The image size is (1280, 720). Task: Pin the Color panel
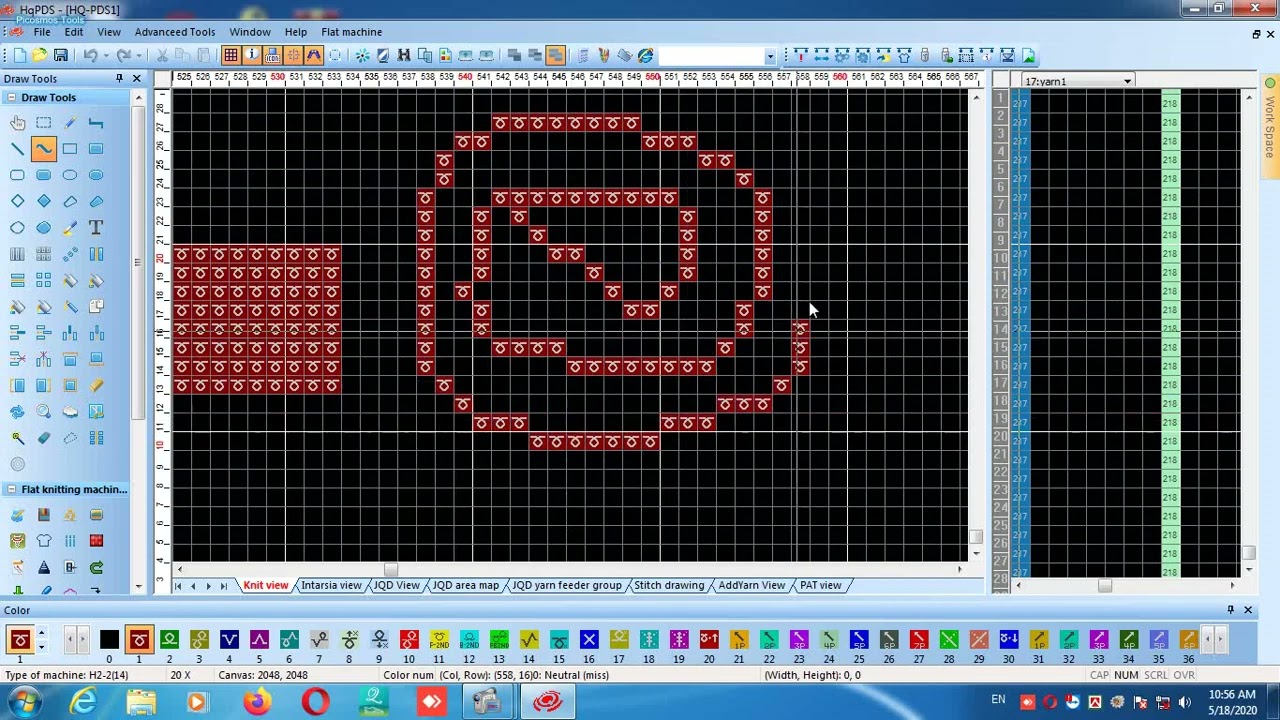coord(1230,609)
